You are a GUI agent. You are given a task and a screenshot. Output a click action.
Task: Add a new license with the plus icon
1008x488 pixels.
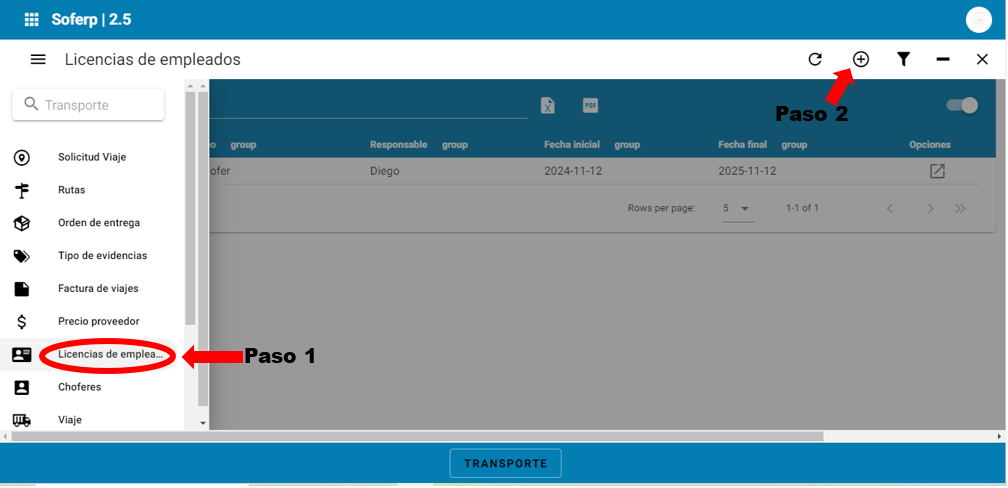(860, 59)
